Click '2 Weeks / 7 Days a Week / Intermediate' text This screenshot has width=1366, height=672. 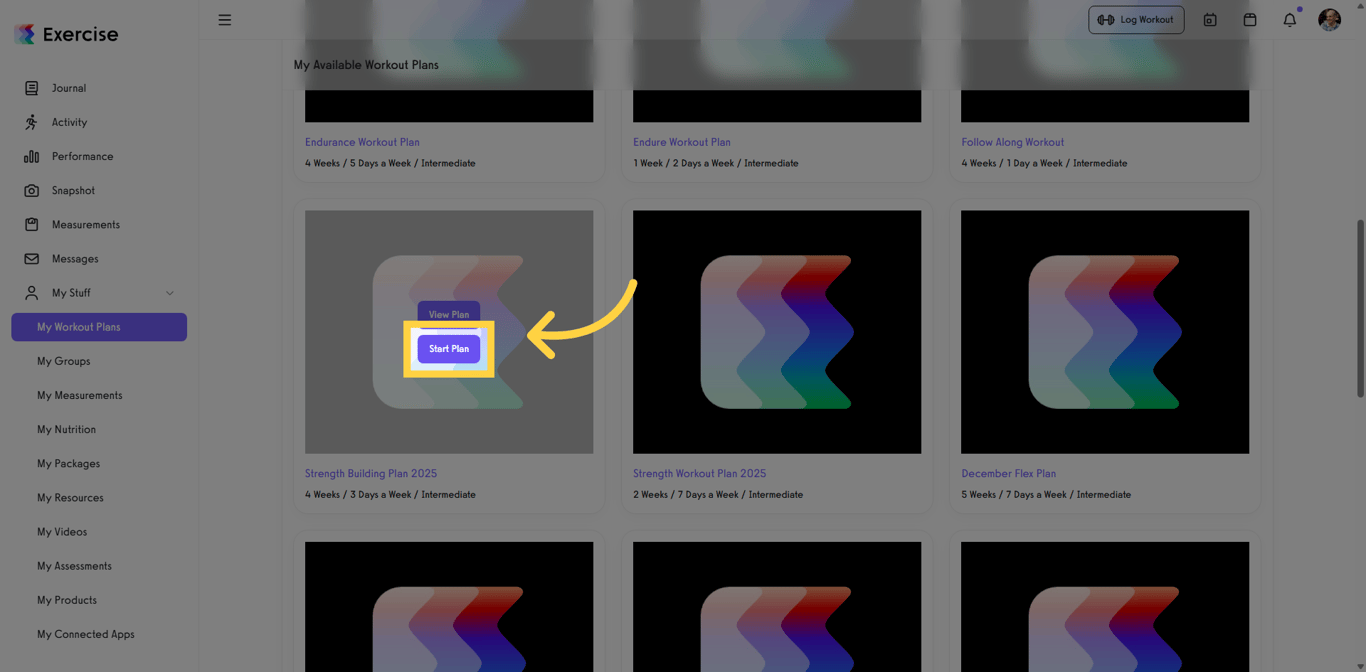click(x=718, y=495)
